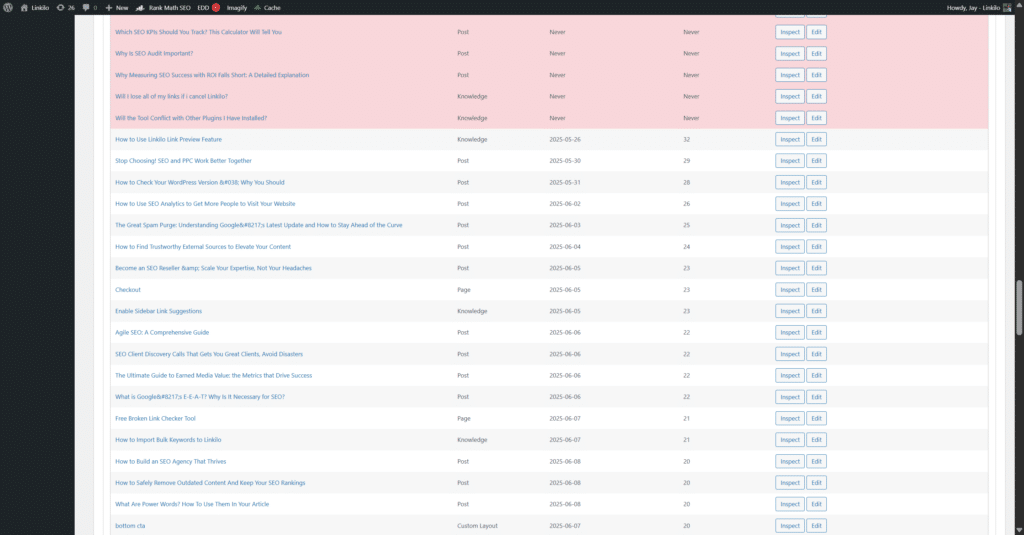The height and width of the screenshot is (535, 1024).
Task: Open 'How to Check Your WordPress Version' post
Action: [200, 182]
